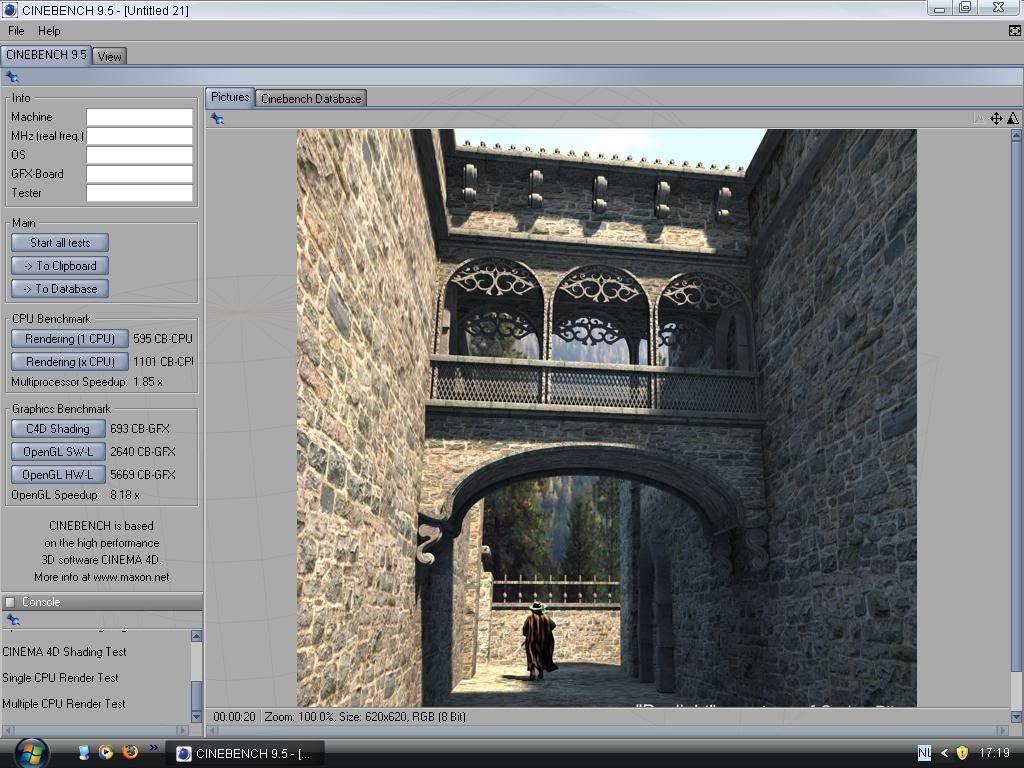Click the status bar zoom and size info

coord(365,717)
